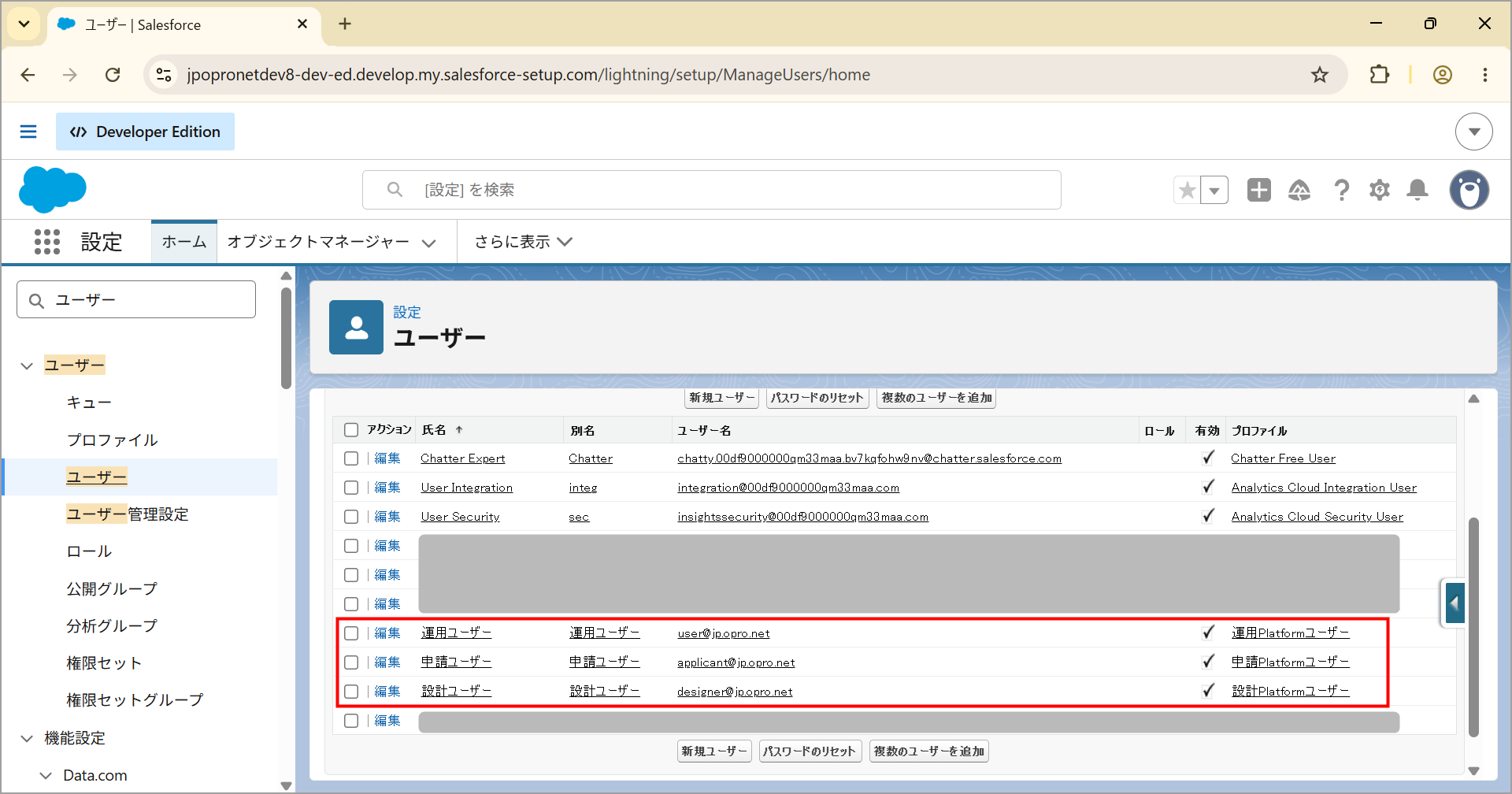This screenshot has width=1512, height=794.
Task: Open a new browser tab
Action: pyautogui.click(x=345, y=24)
